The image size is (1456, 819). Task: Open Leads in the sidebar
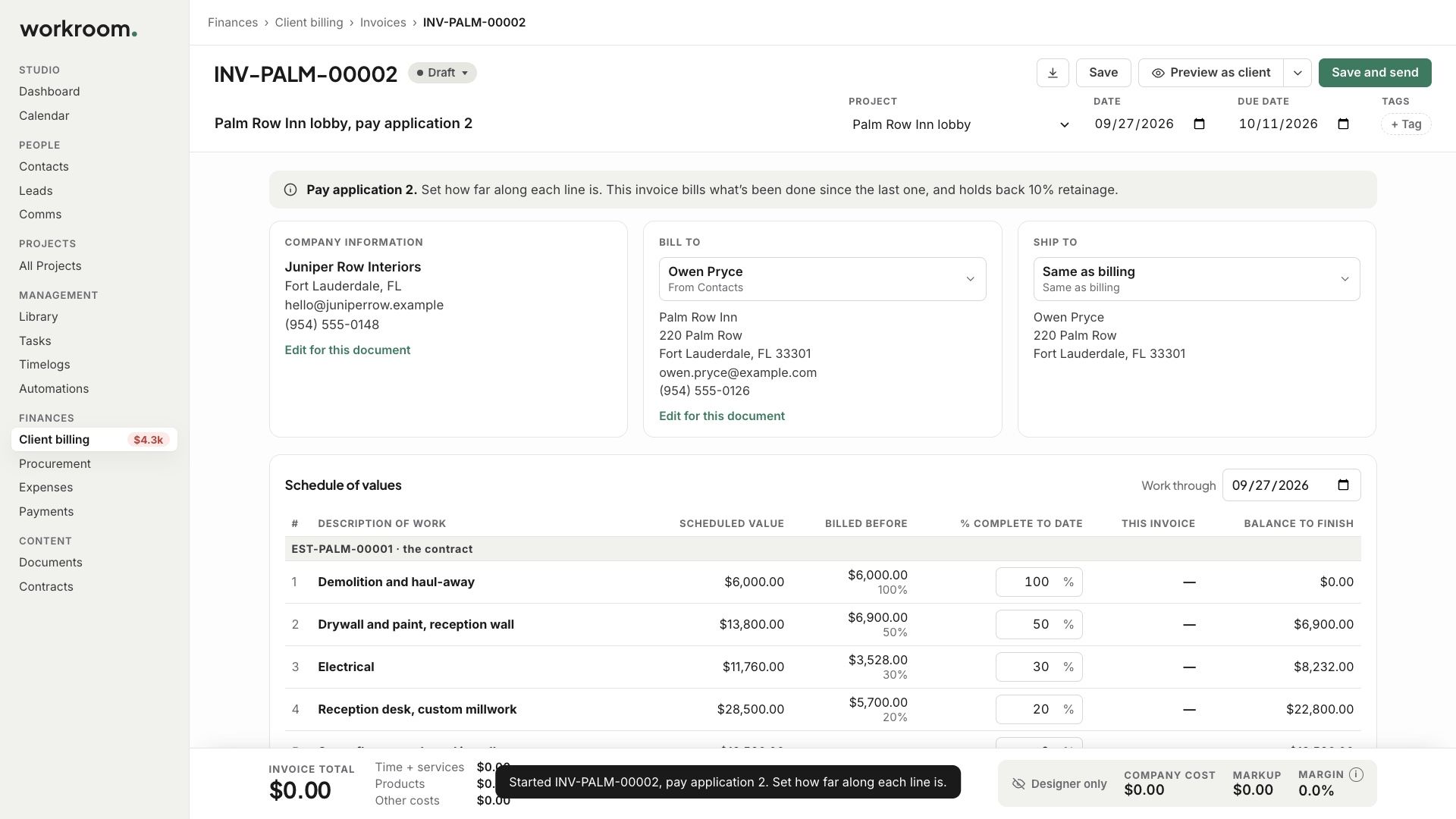pyautogui.click(x=36, y=191)
